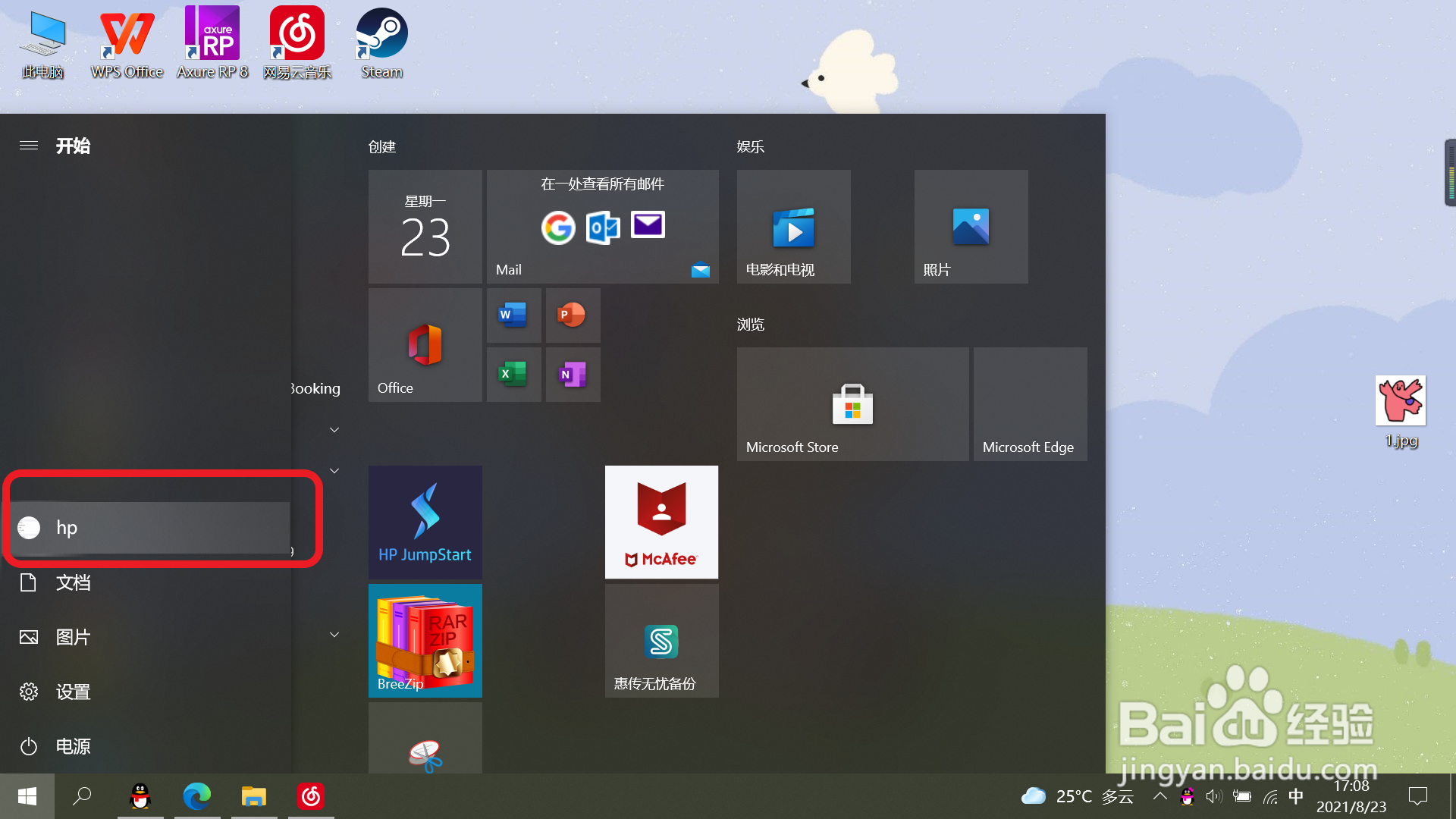
Task: Open the Documents entry
Action: pos(73,582)
